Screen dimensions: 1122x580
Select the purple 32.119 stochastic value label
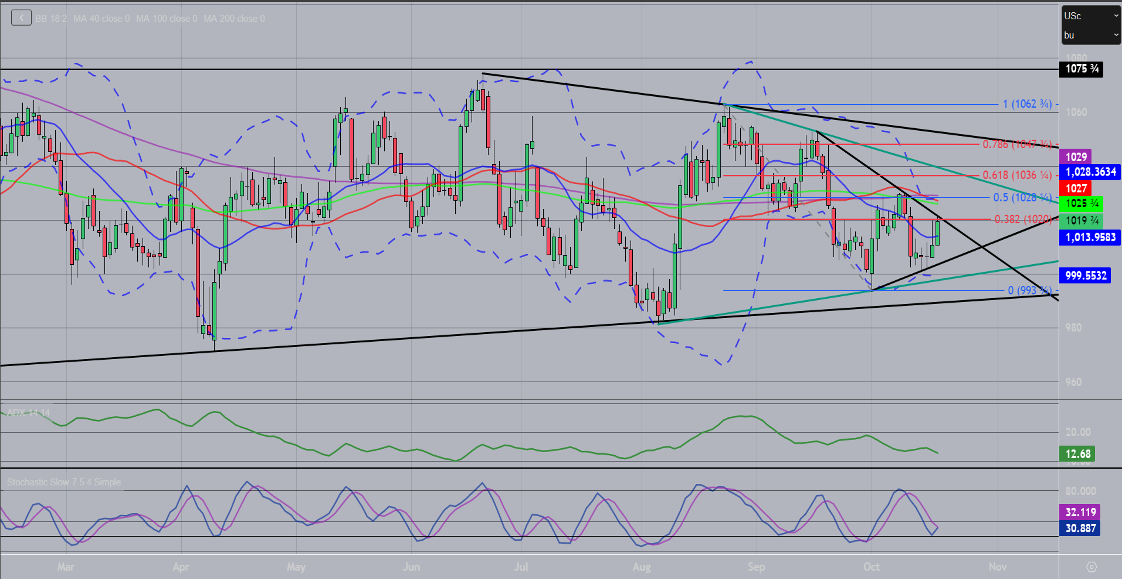tap(1081, 511)
